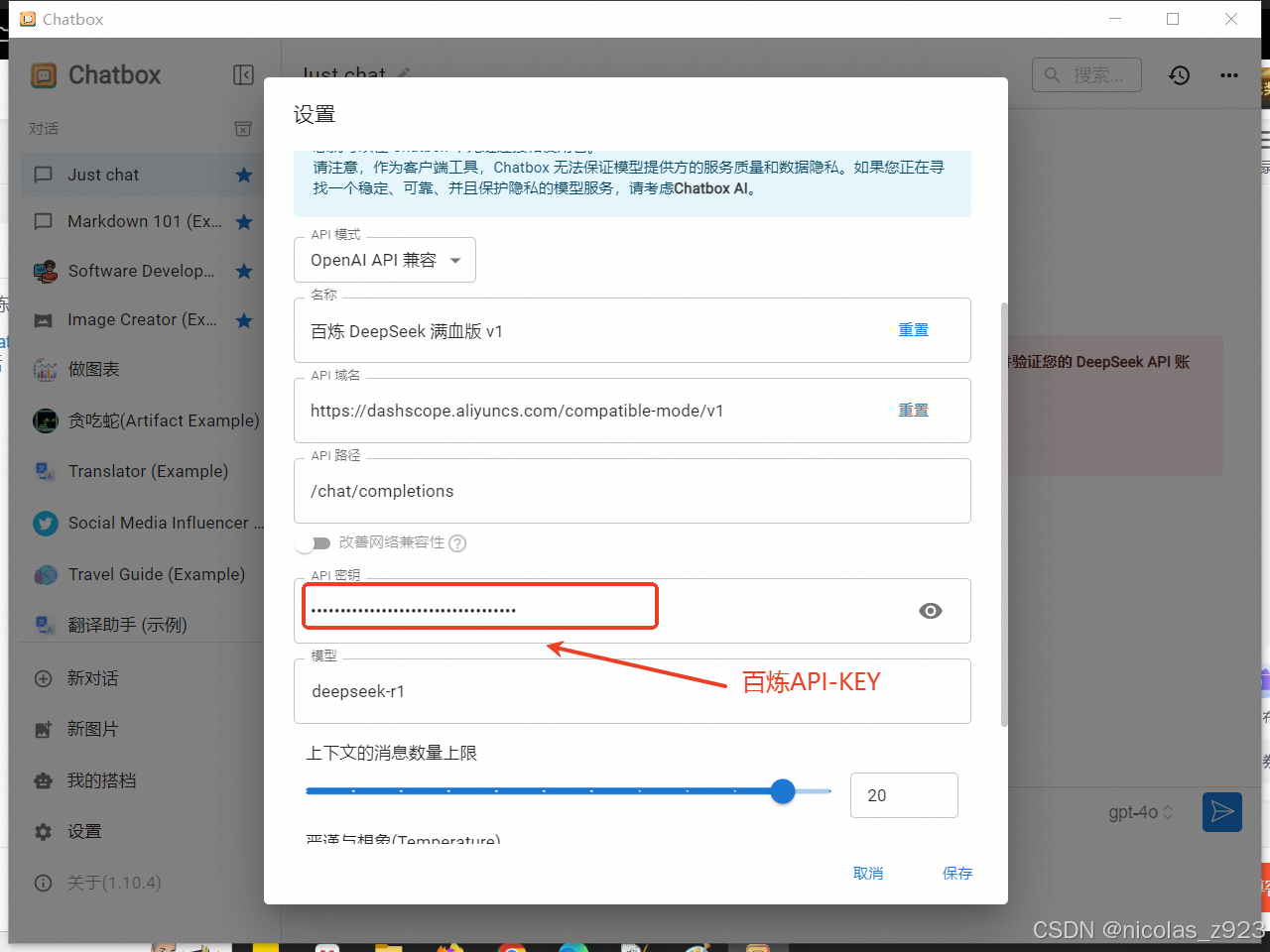Viewport: 1270px width, 952px height.
Task: Open the API 模式 dropdown
Action: tap(385, 260)
